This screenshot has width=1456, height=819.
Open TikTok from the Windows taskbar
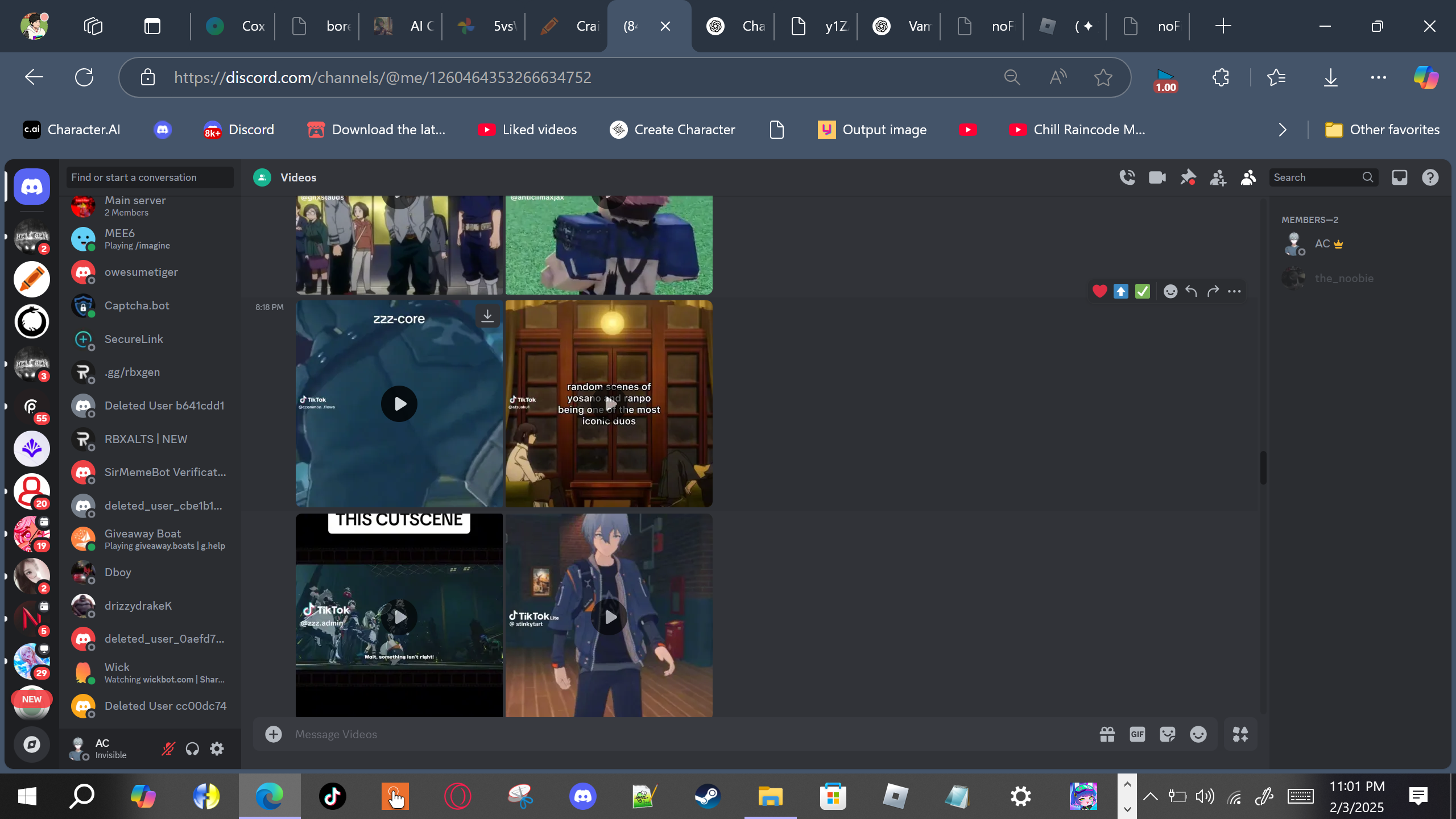click(x=332, y=796)
